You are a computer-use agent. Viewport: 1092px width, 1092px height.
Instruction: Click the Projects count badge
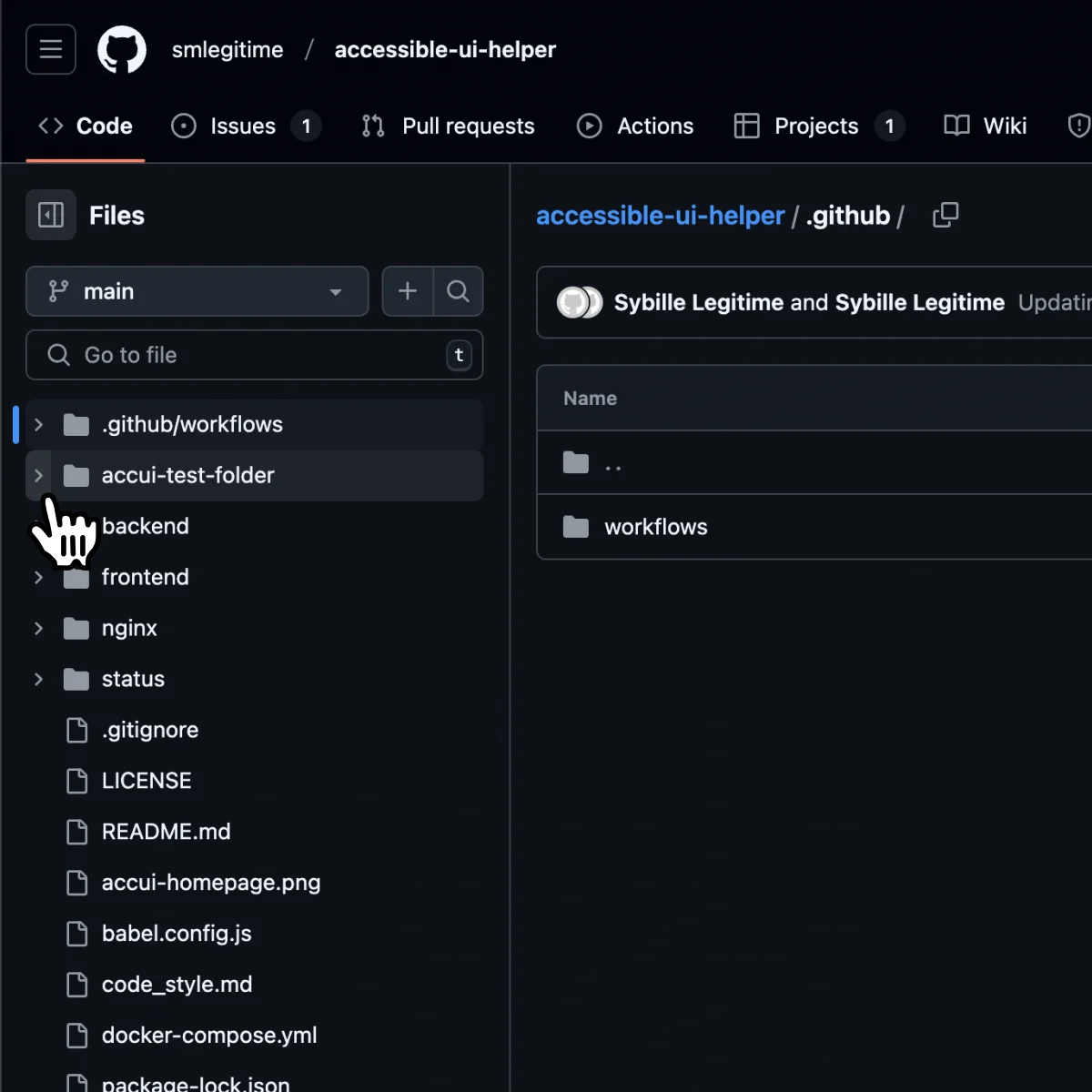pos(890,126)
